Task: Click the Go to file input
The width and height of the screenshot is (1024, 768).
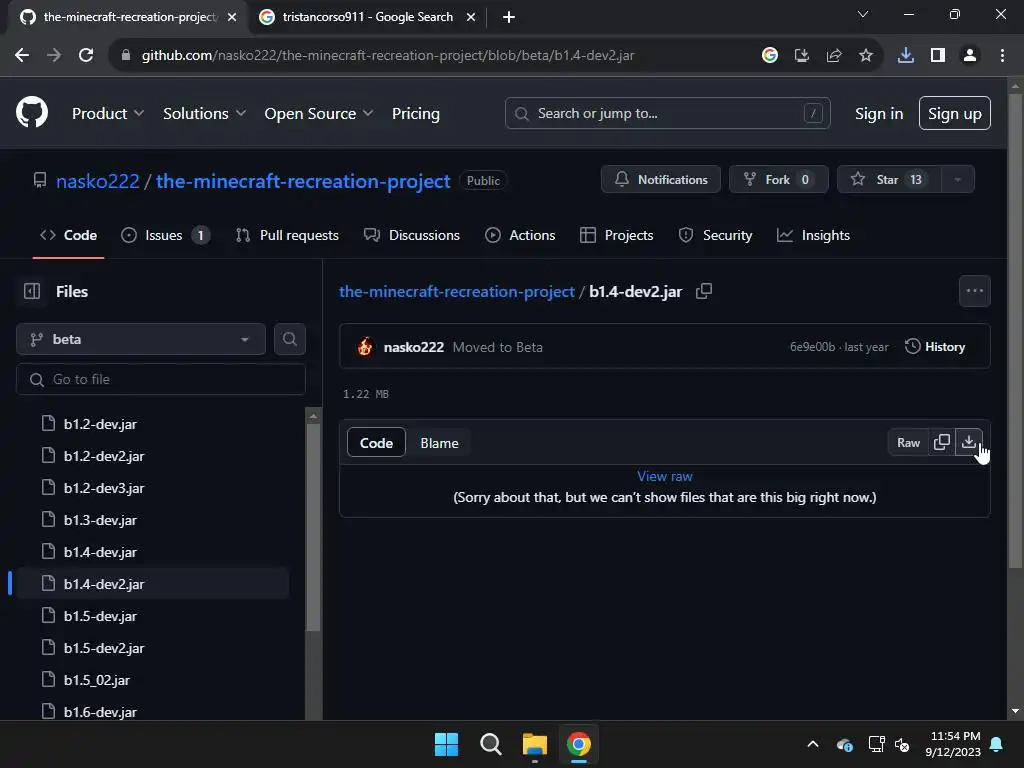Action: pyautogui.click(x=161, y=379)
